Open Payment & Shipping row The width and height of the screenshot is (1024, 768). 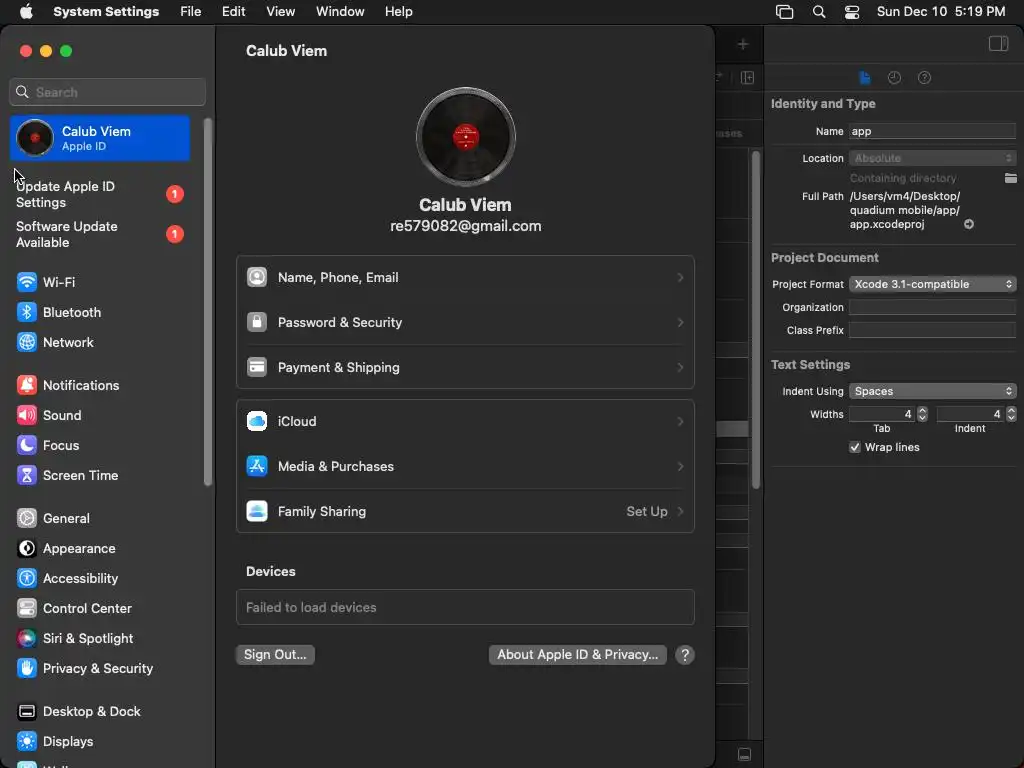[x=465, y=368]
